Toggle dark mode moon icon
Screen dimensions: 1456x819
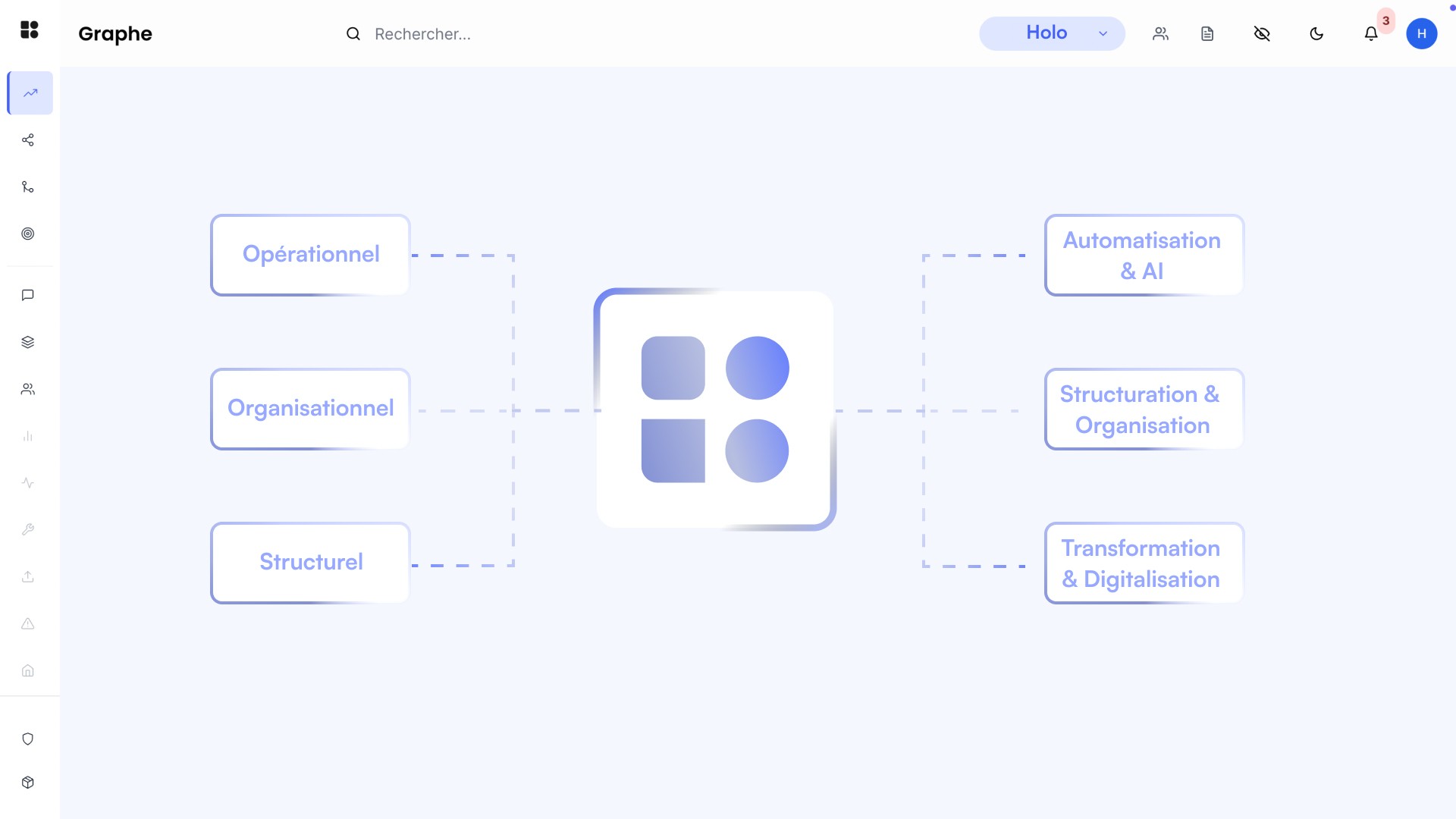[1316, 33]
